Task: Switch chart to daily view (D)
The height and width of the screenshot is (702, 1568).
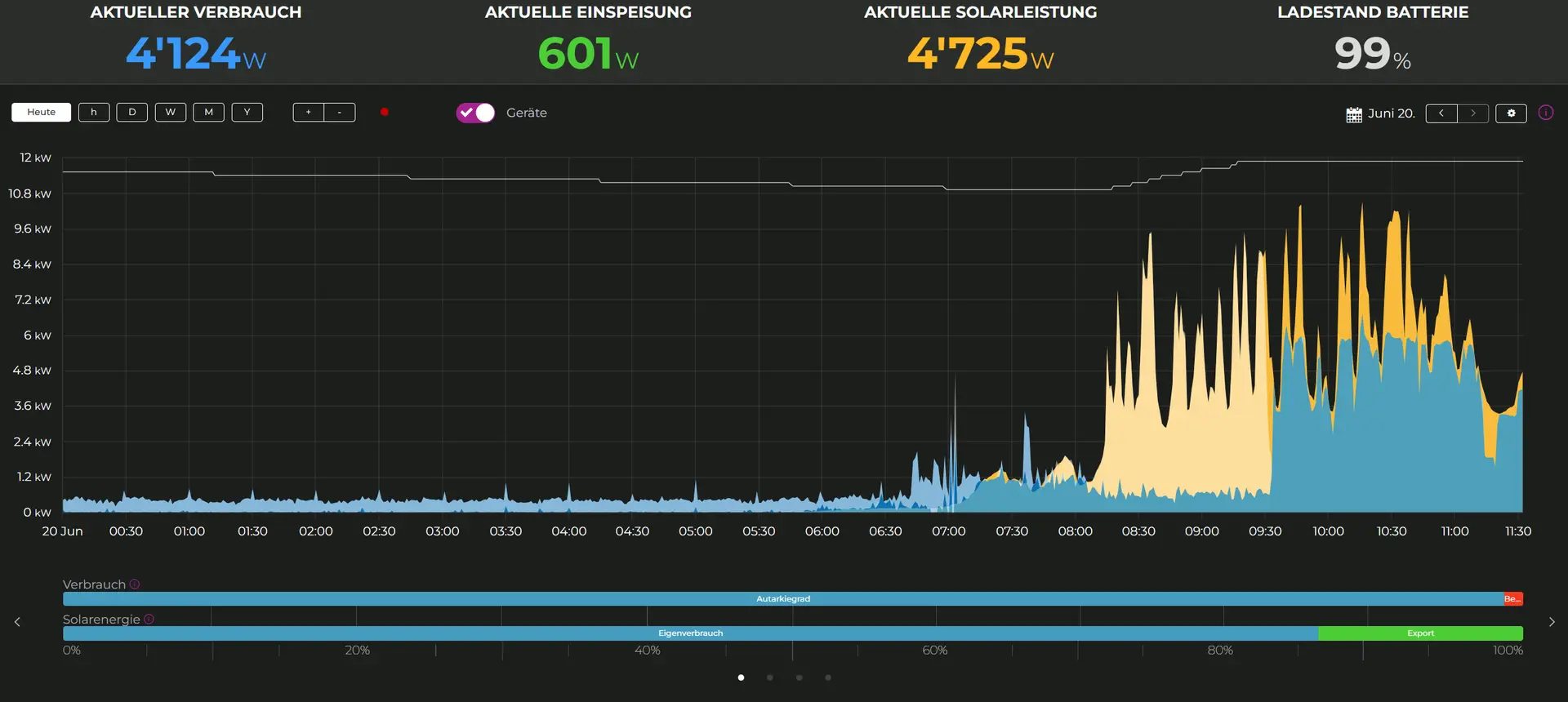Action: pos(132,112)
